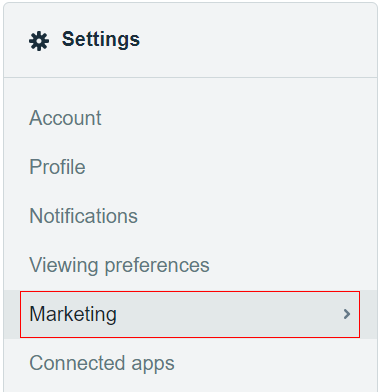Choose Profile from the settings list
This screenshot has height=392, width=382.
pos(57,167)
